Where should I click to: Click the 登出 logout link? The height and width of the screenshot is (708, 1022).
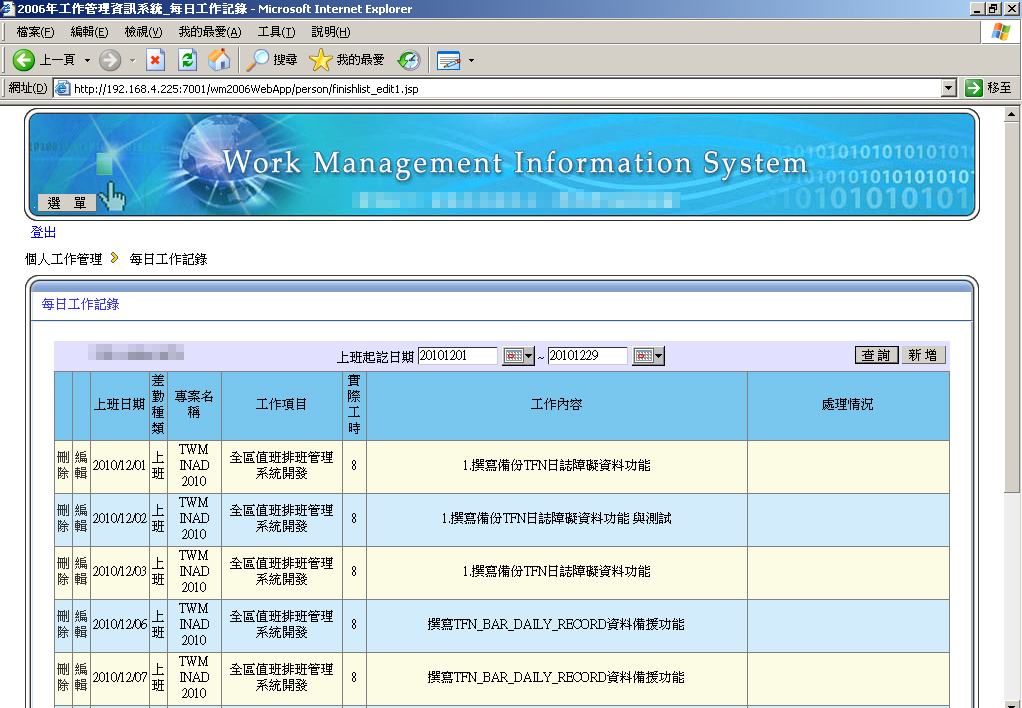(43, 232)
